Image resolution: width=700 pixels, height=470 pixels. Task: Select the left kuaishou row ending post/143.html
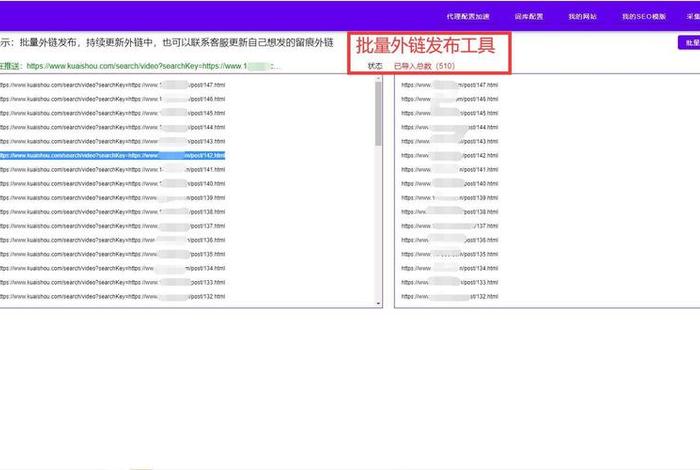tap(112, 141)
